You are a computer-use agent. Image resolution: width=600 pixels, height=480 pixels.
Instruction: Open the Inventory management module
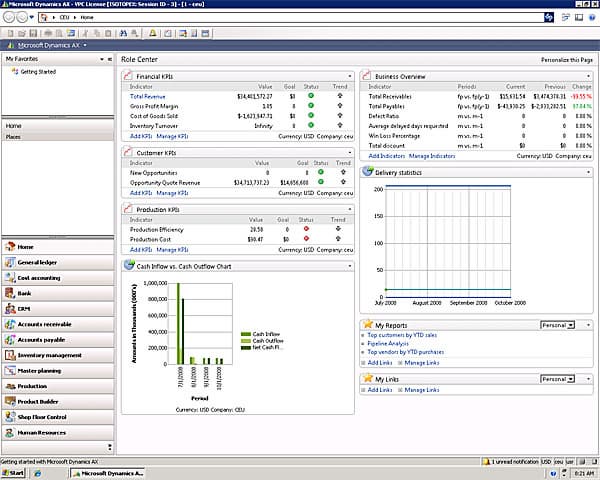57,355
